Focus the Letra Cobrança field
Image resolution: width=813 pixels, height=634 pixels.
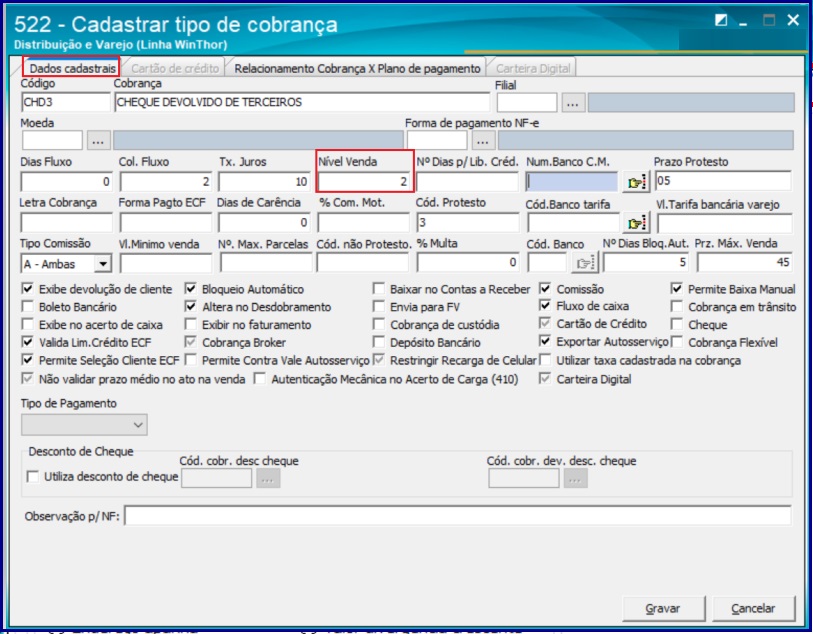coord(66,223)
